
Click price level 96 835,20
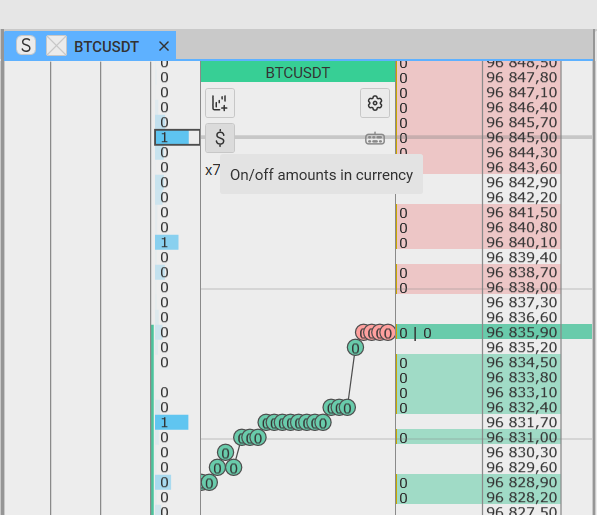[x=522, y=348]
